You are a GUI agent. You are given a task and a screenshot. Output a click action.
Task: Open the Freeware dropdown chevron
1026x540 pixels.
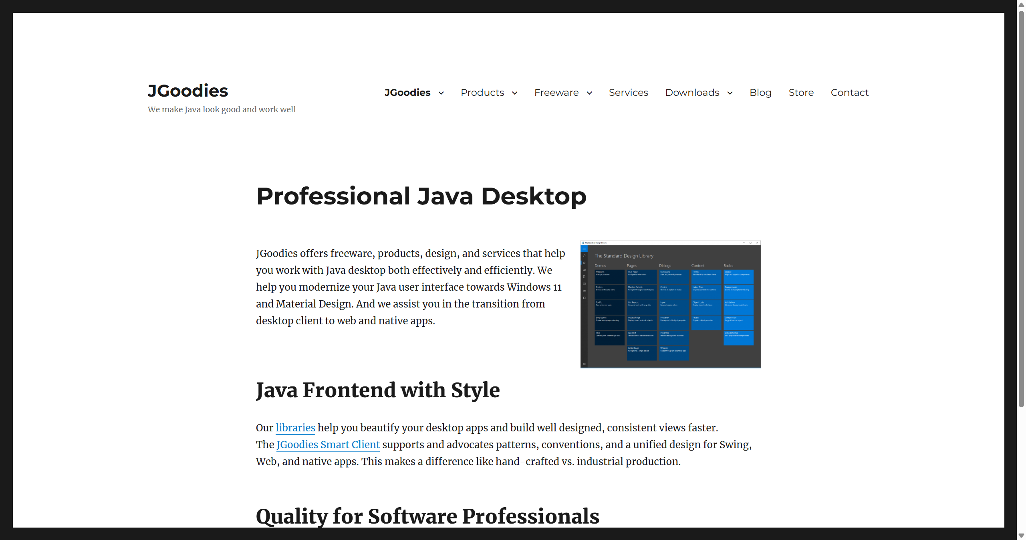pyautogui.click(x=589, y=93)
